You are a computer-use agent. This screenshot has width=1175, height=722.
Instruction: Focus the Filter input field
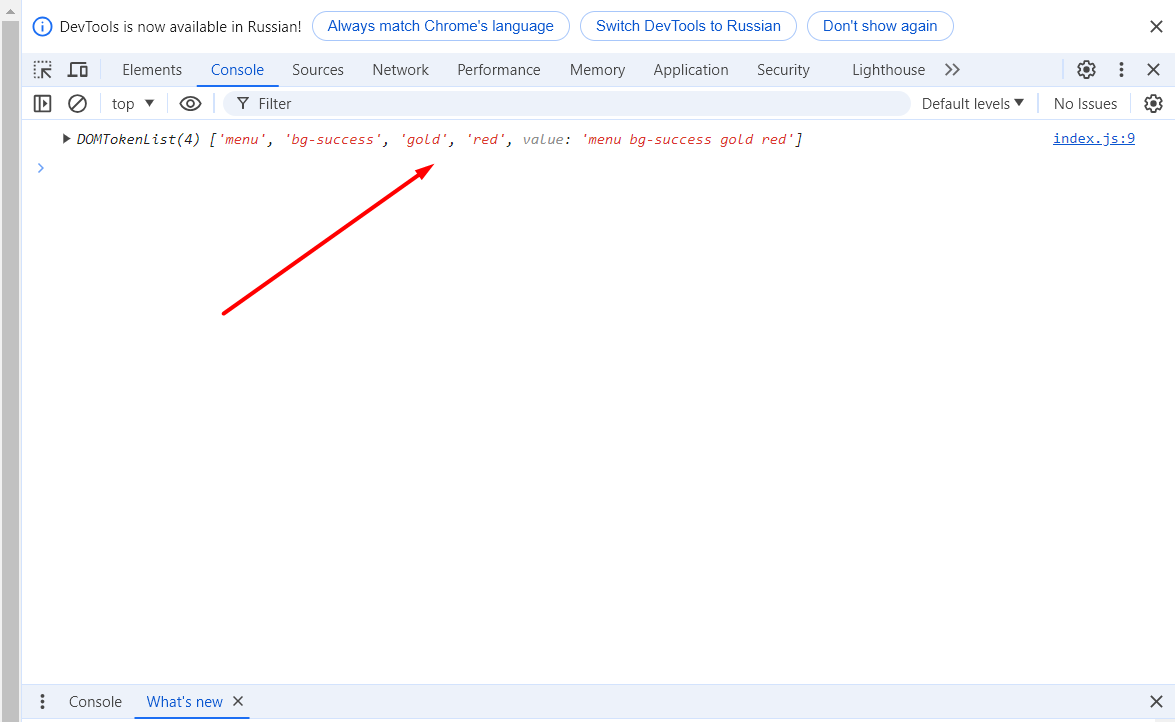coord(567,103)
